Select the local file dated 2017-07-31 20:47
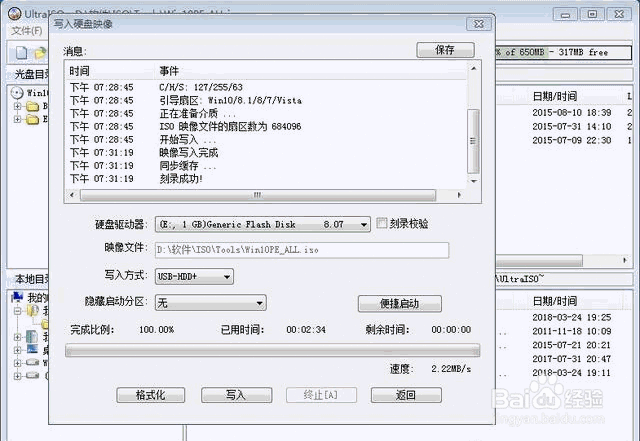 (x=564, y=359)
